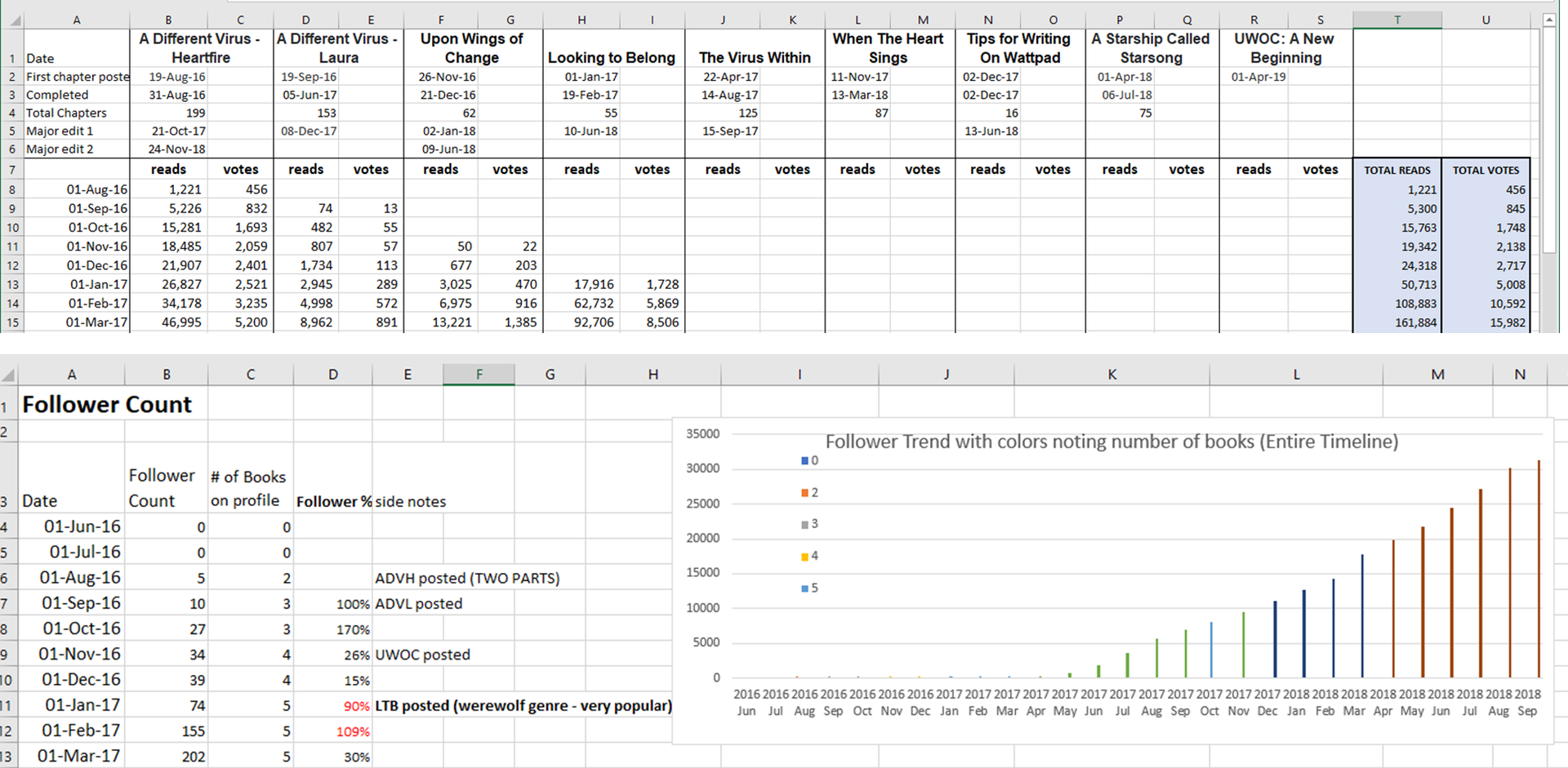Click the date cell '01-Apr-19'
The image size is (1568, 768).
click(1254, 77)
